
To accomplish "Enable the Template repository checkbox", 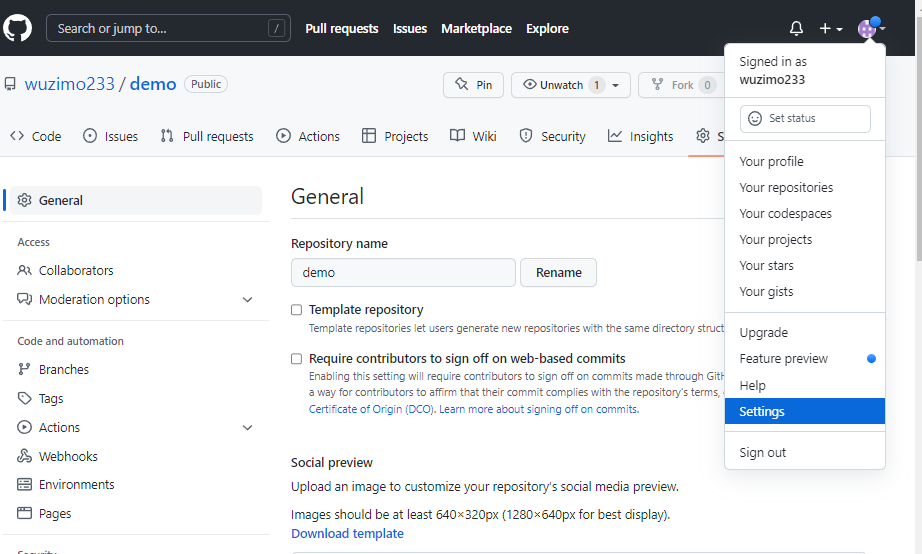I will pyautogui.click(x=296, y=310).
